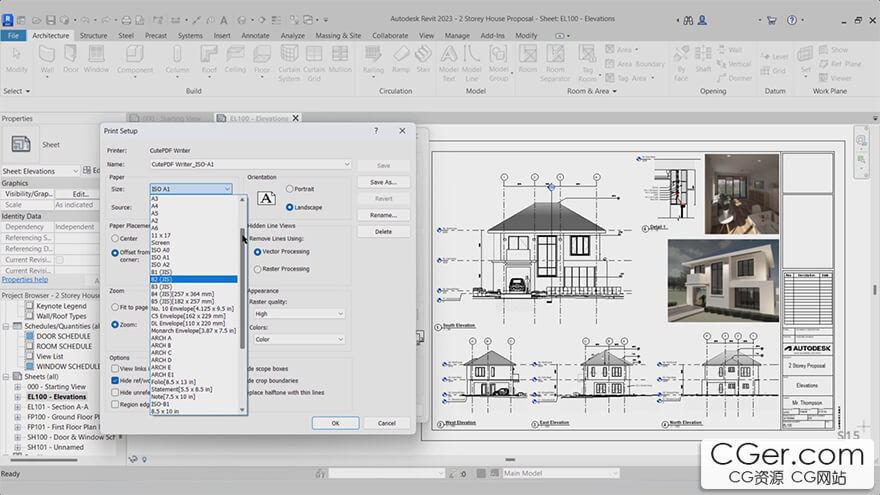Open the Massing & Site tab

click(338, 35)
